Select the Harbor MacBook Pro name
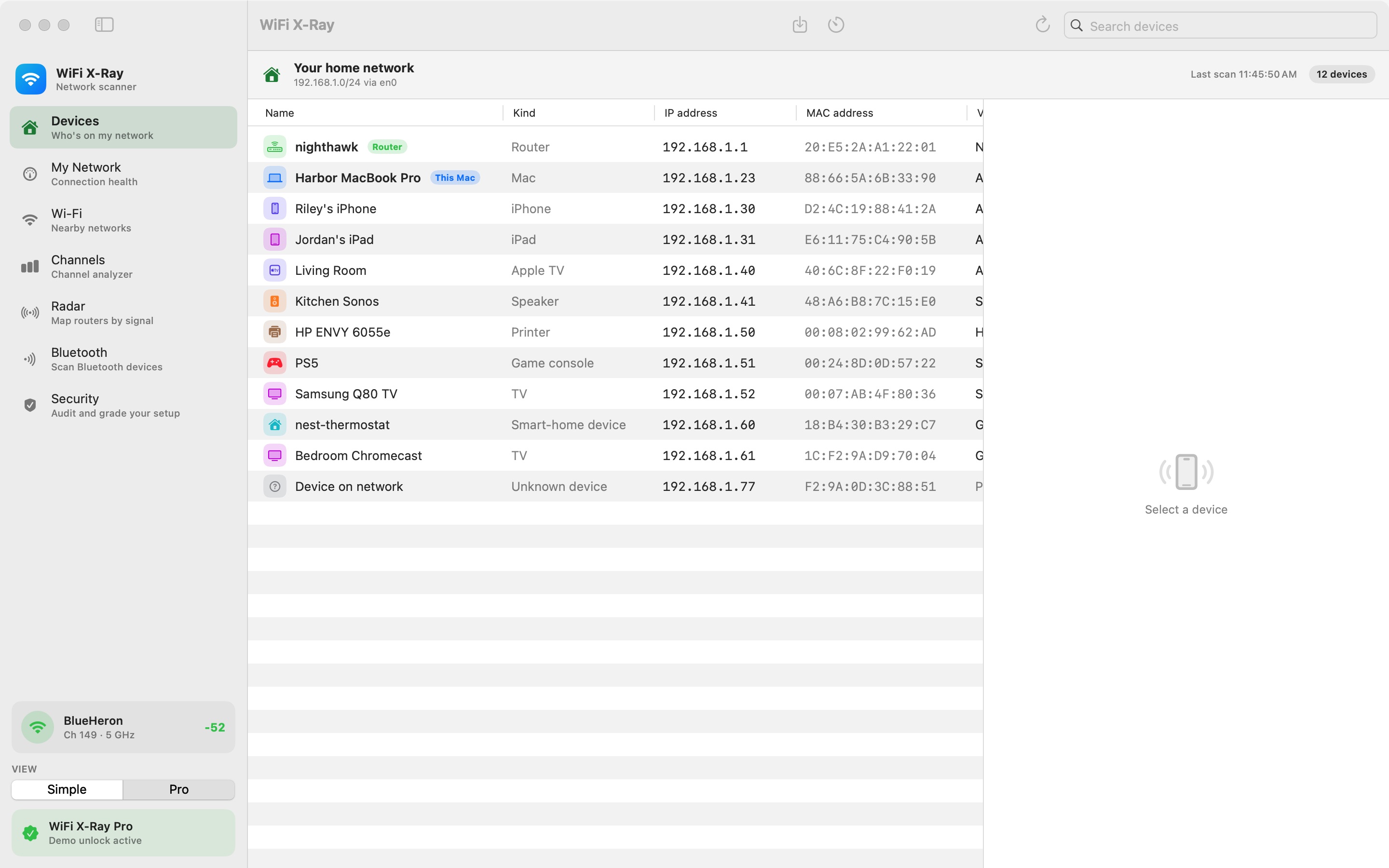The height and width of the screenshot is (868, 1389). point(357,178)
